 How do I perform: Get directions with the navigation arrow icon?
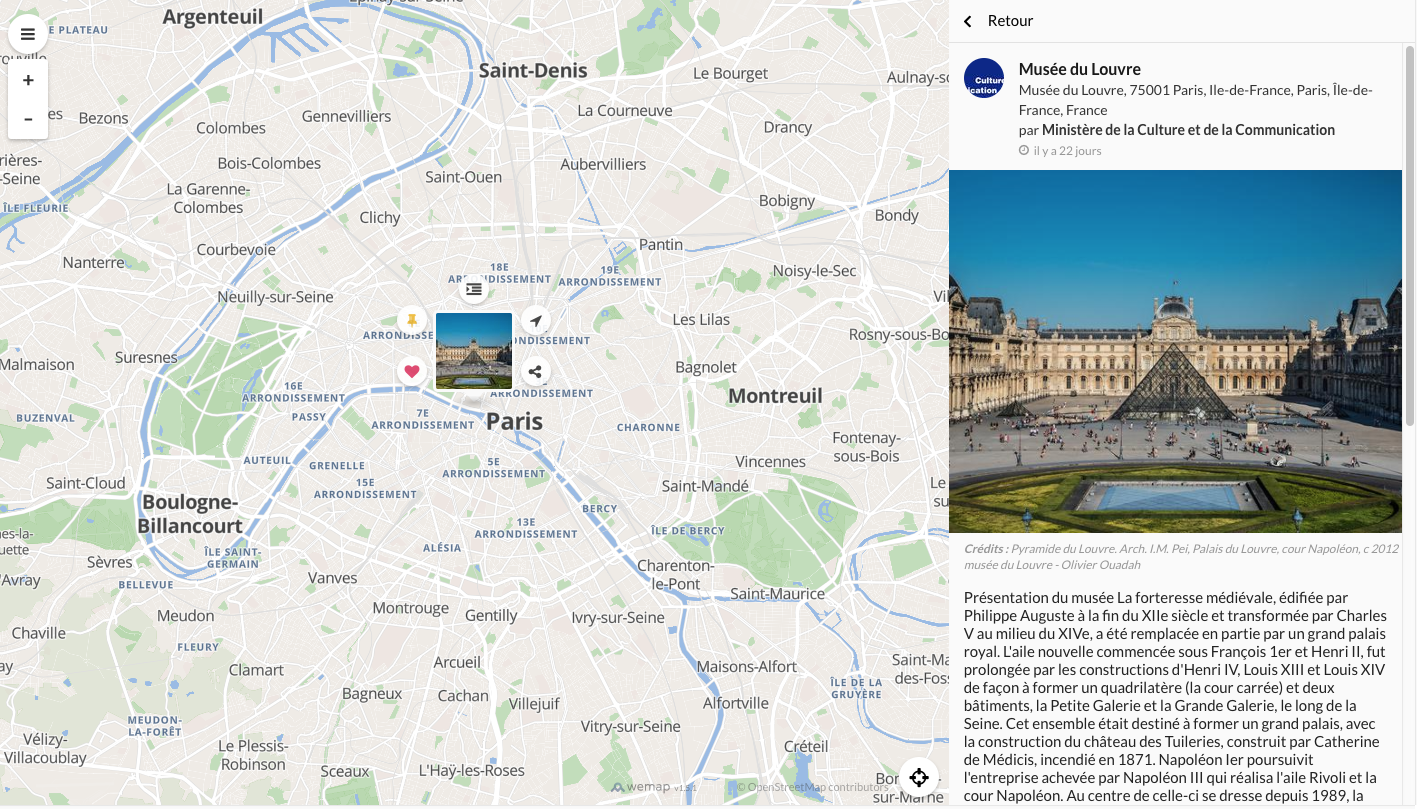(x=536, y=321)
